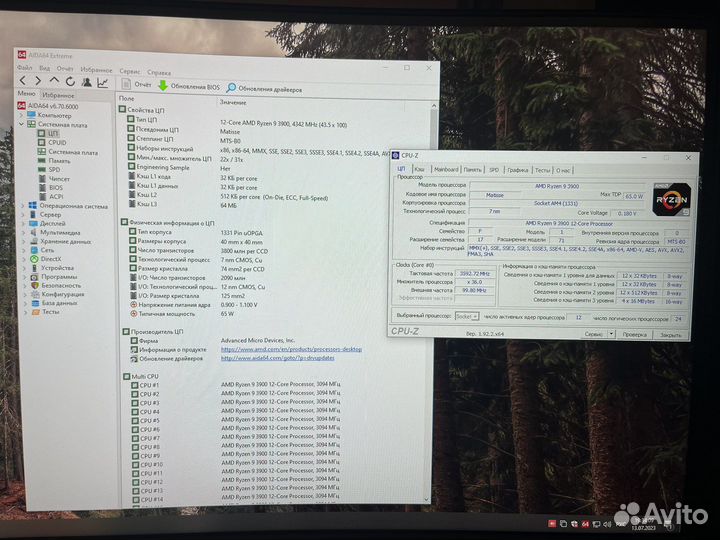Expand the Дисплей tree node
Viewport: 720px width, 540px height.
click(x=23, y=223)
